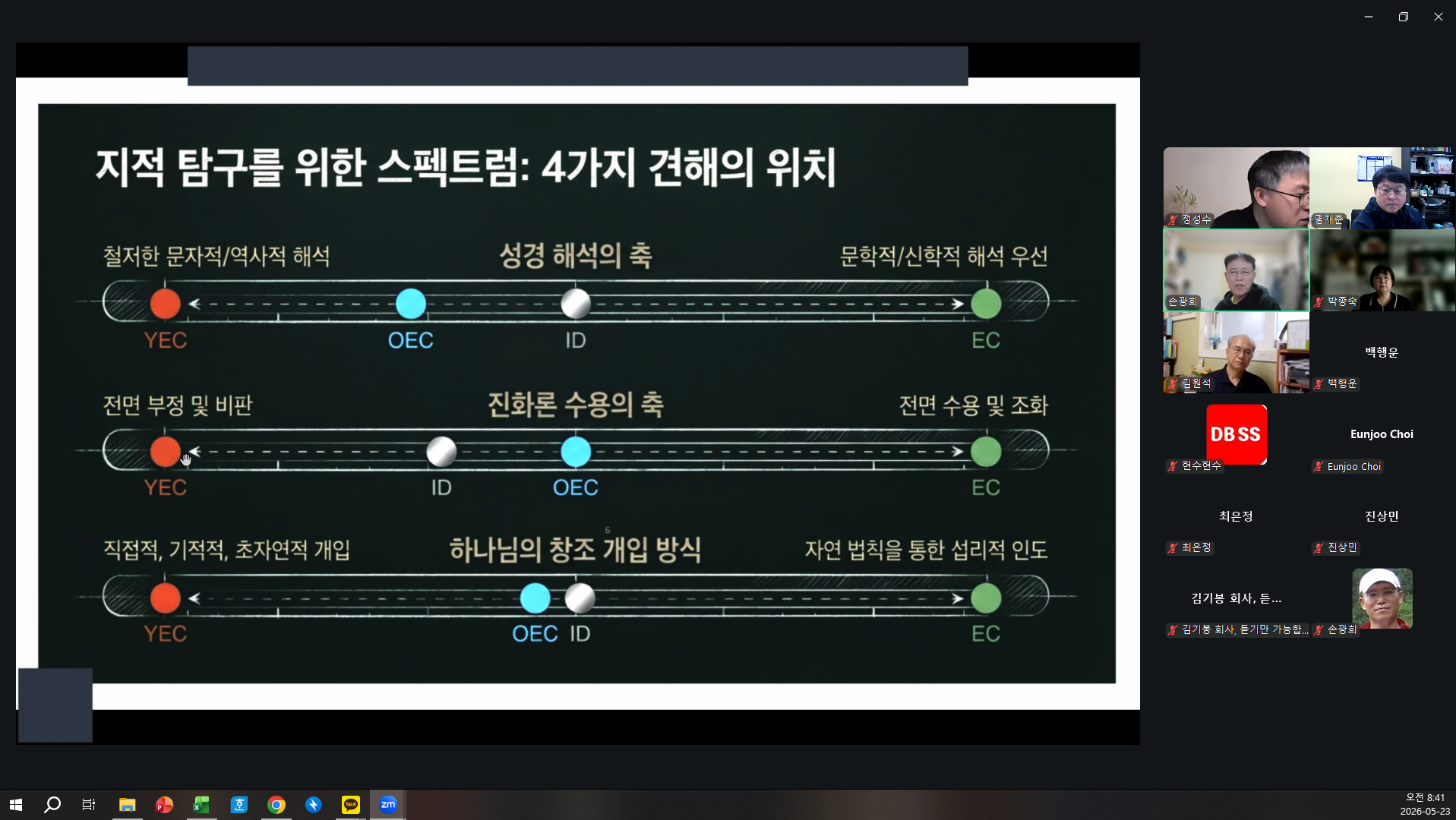Select the Zoom app icon in the taskbar
This screenshot has height=820, width=1456.
(388, 805)
